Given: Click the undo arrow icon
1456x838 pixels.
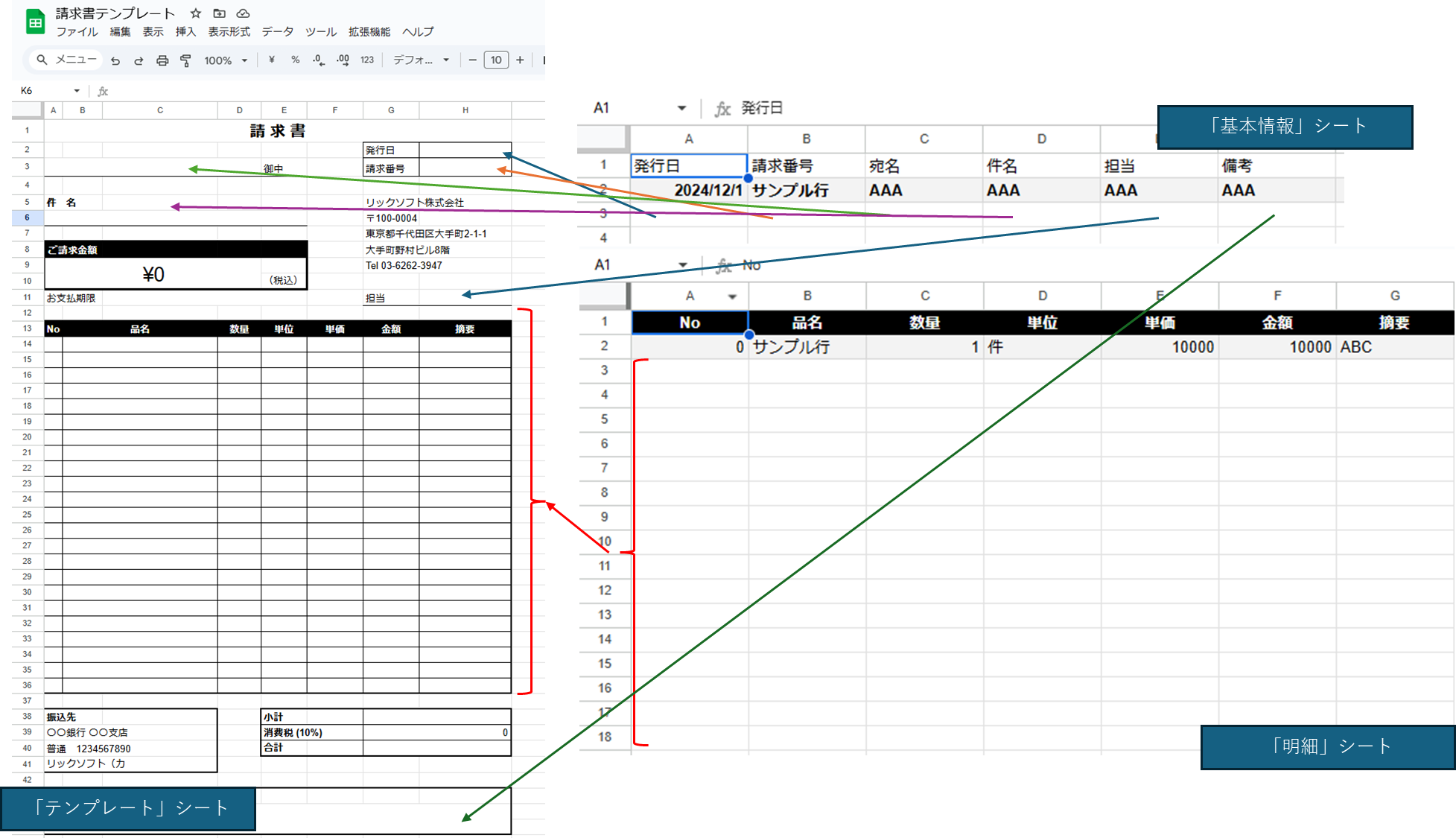Looking at the screenshot, I should pos(115,60).
